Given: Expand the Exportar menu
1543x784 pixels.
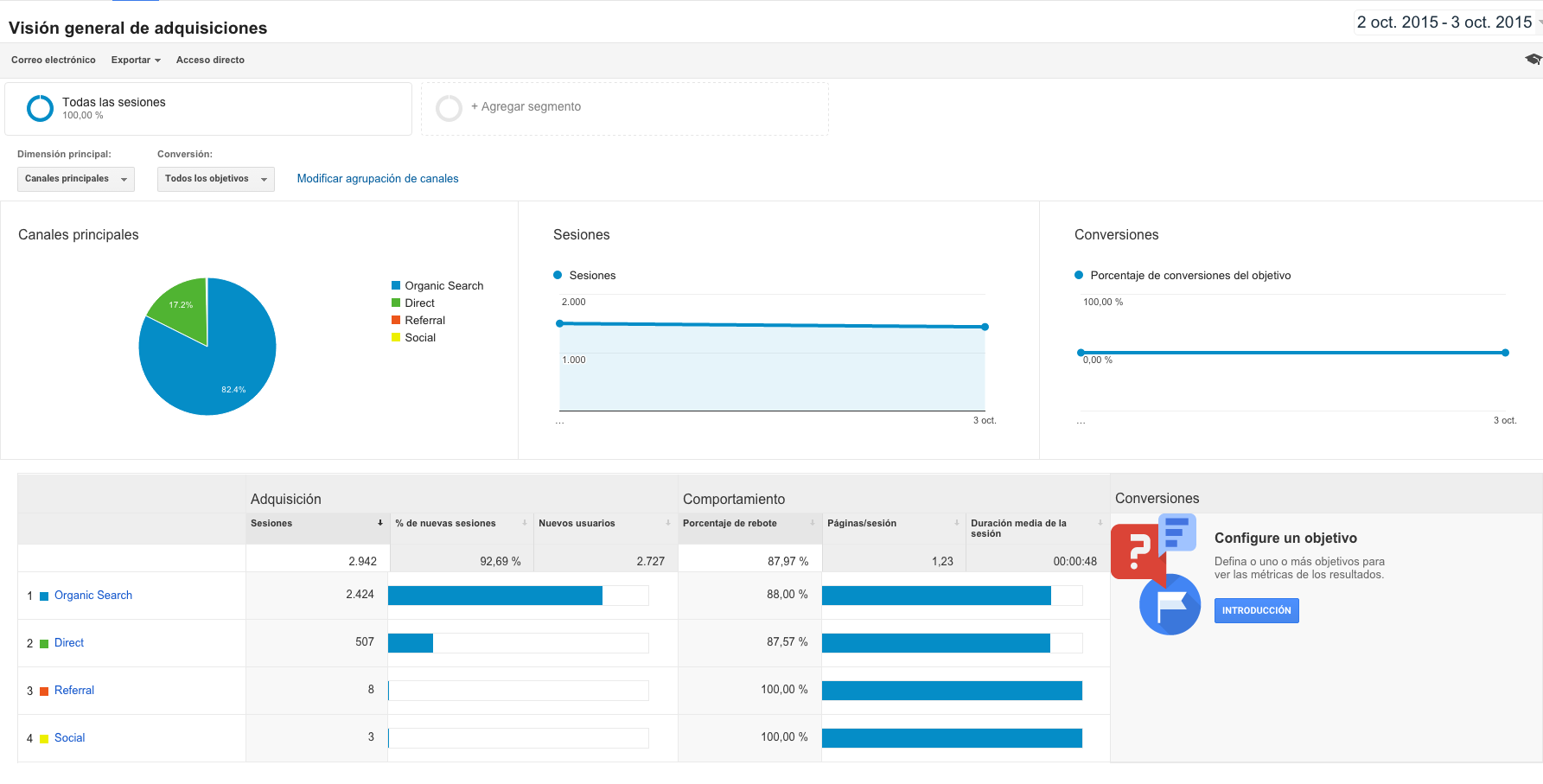Looking at the screenshot, I should point(136,60).
